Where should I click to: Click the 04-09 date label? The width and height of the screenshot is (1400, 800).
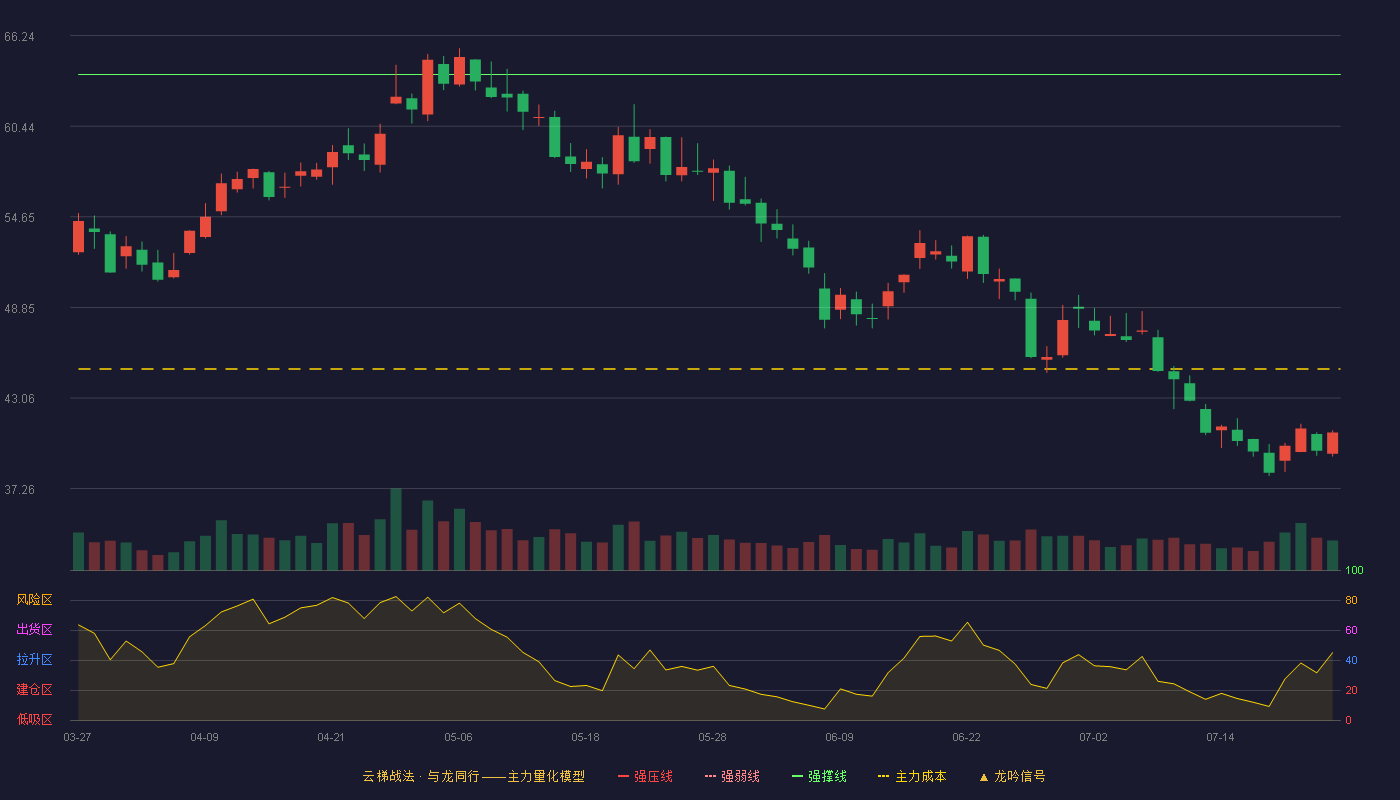click(204, 737)
